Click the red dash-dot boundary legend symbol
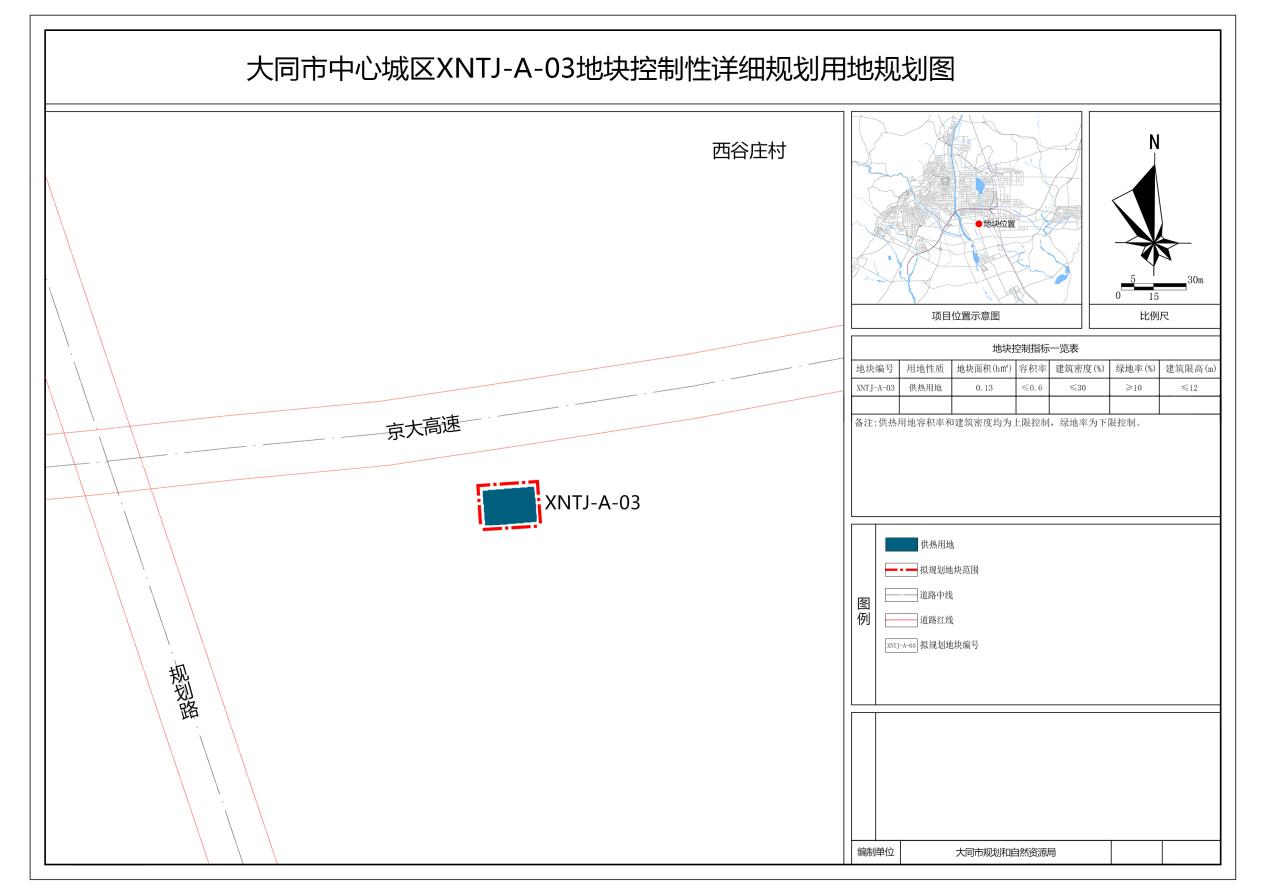Image resolution: width=1266 pixels, height=895 pixels. click(x=901, y=570)
